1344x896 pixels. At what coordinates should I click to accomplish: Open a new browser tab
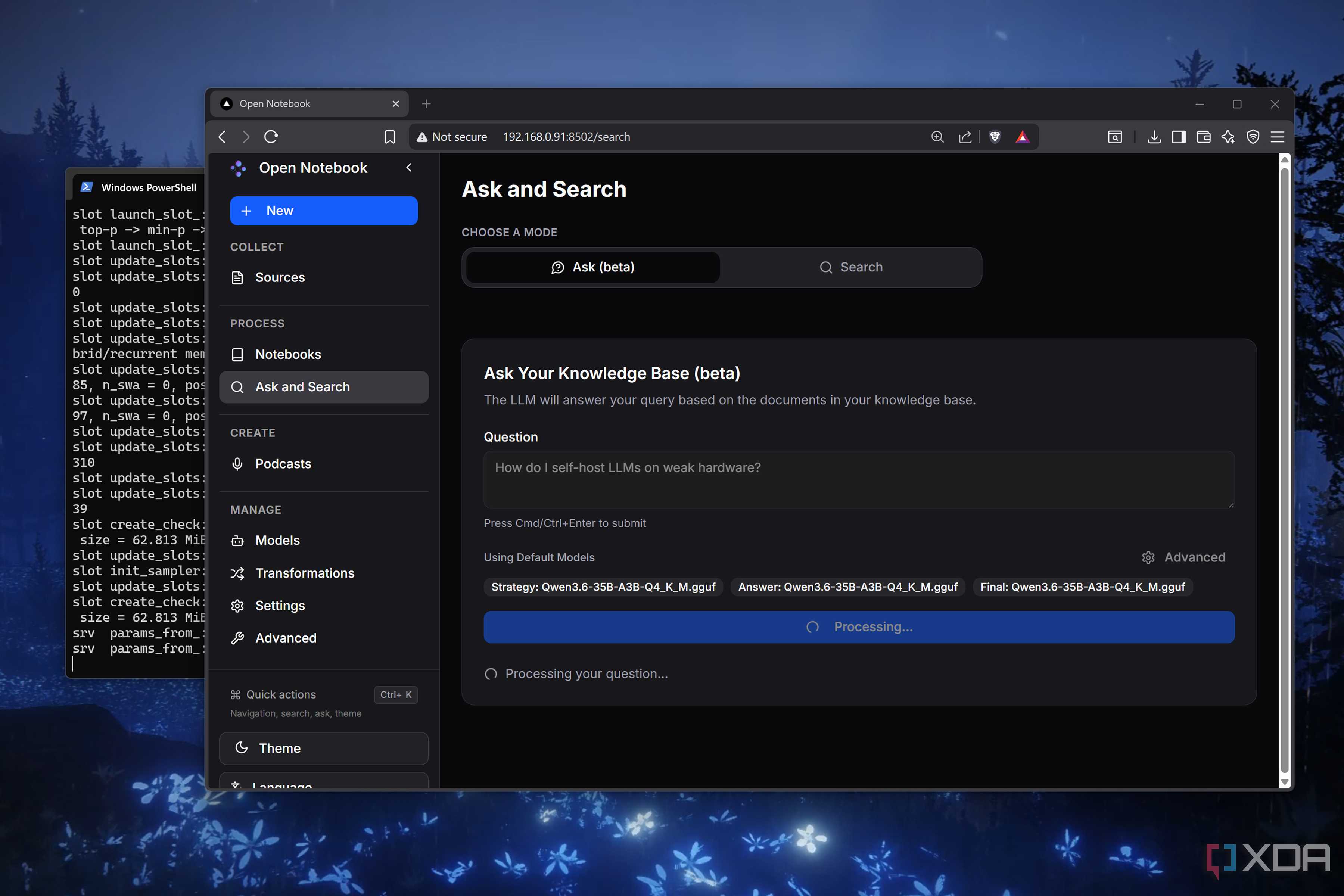coord(426,104)
